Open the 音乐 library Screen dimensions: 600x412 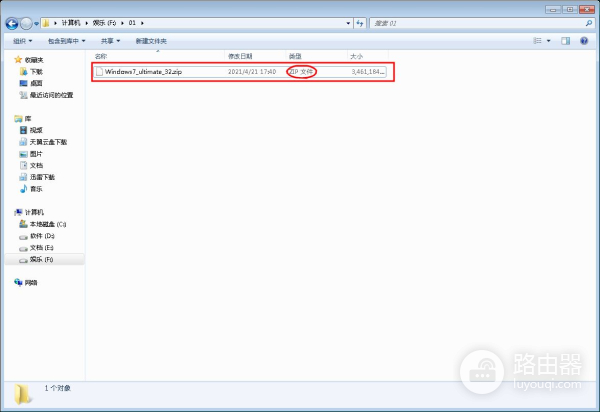pyautogui.click(x=31, y=189)
